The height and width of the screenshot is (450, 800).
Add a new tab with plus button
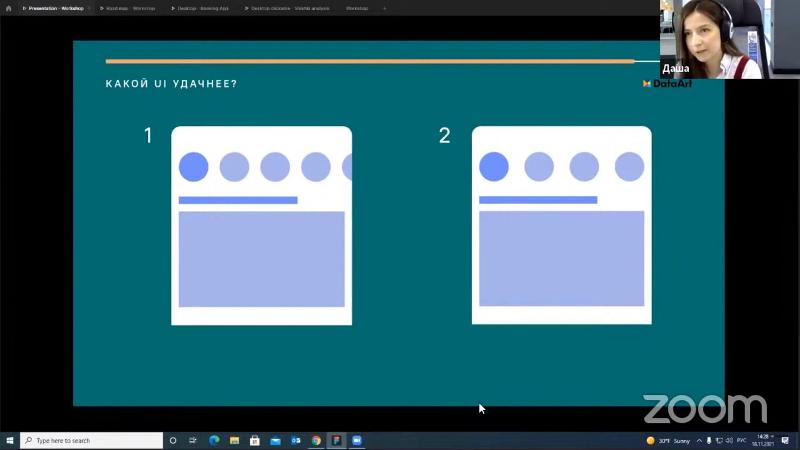[x=384, y=8]
